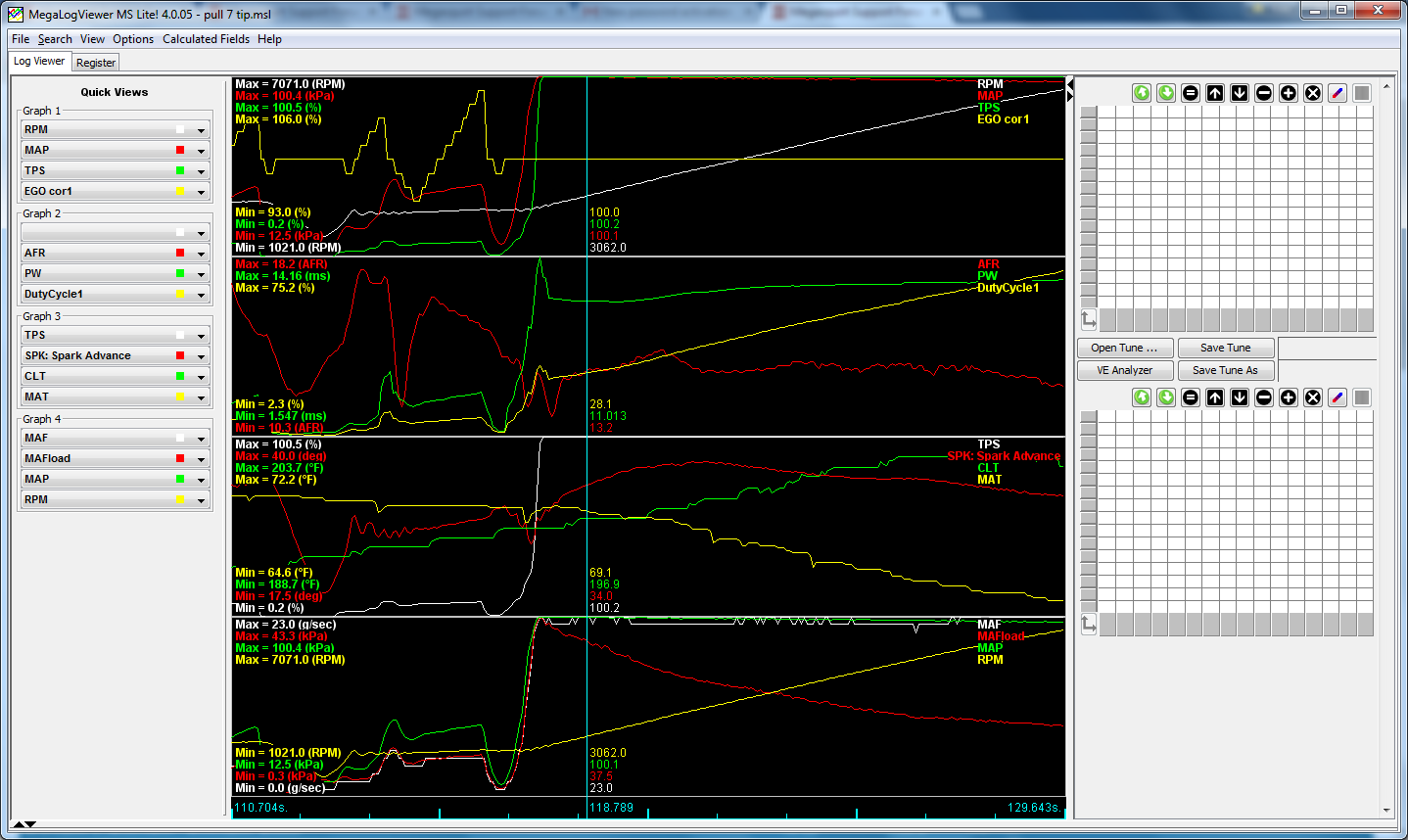The height and width of the screenshot is (840, 1408).
Task: Click the VE Analyzer button
Action: point(1124,370)
